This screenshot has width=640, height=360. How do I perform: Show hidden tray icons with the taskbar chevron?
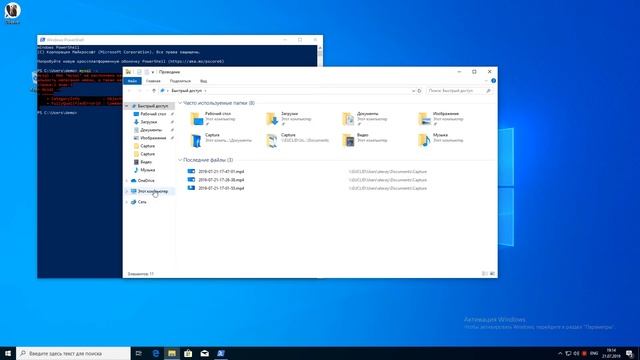[x=560, y=353]
